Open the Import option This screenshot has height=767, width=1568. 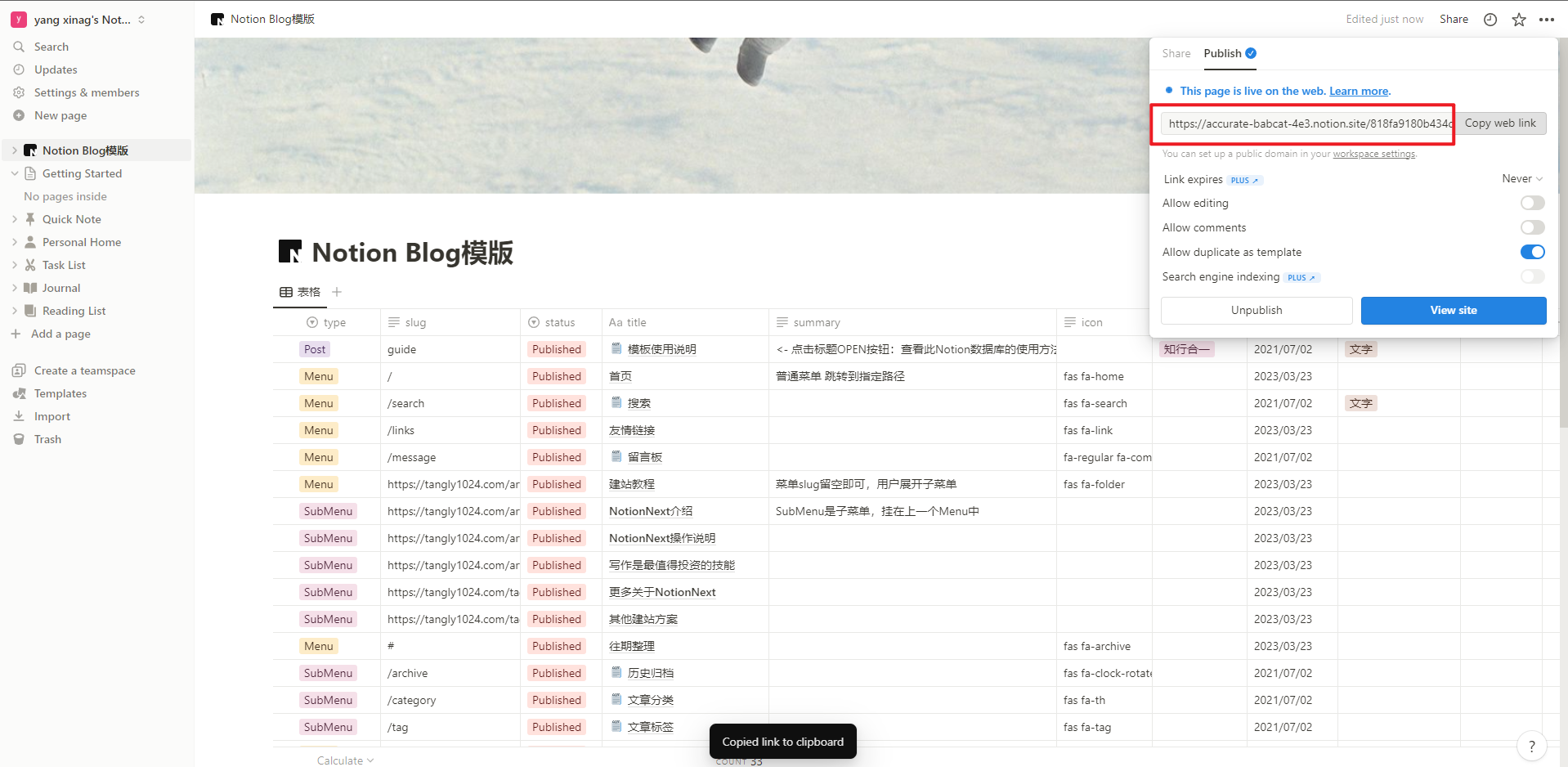pos(52,416)
